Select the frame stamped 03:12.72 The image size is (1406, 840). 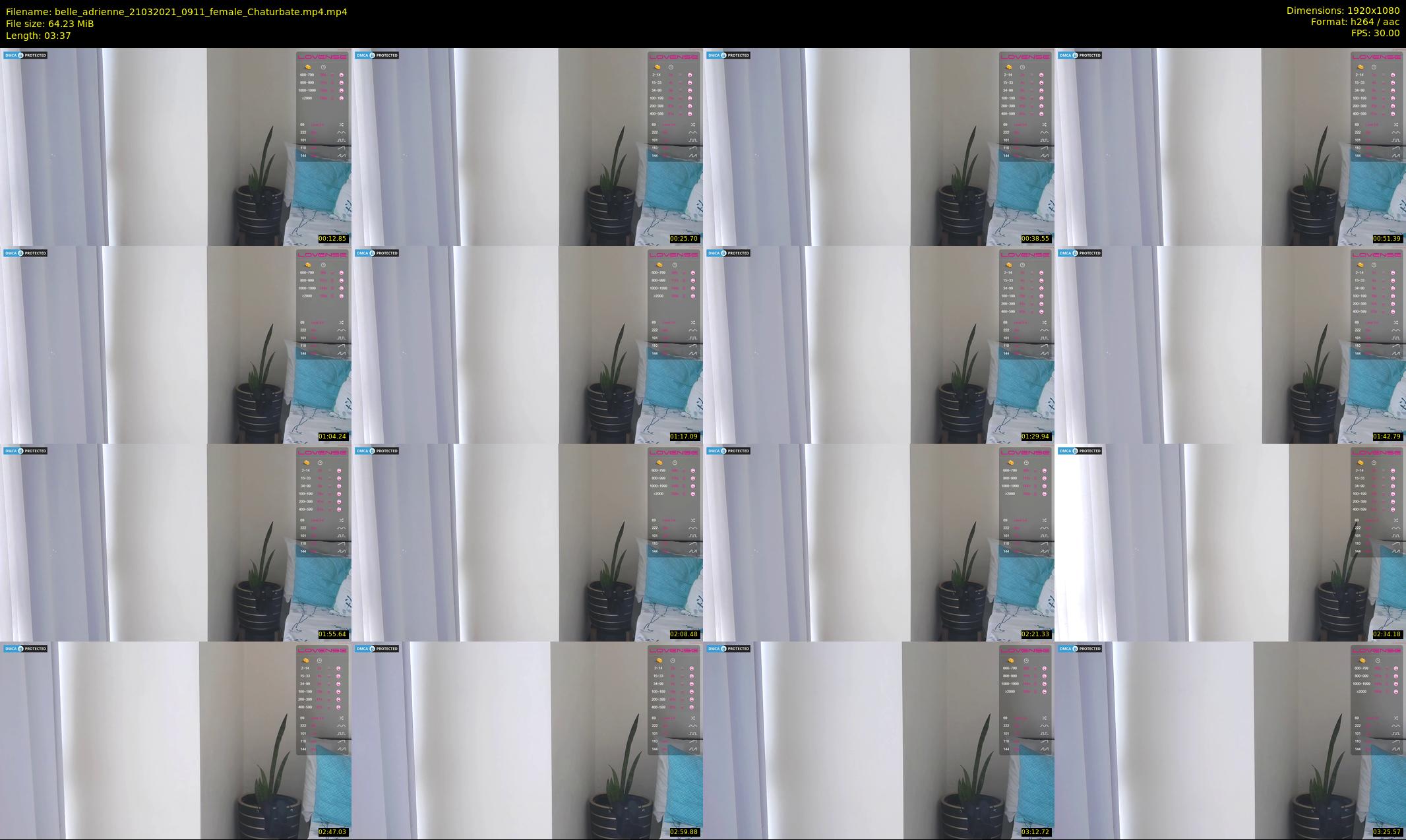(x=878, y=740)
